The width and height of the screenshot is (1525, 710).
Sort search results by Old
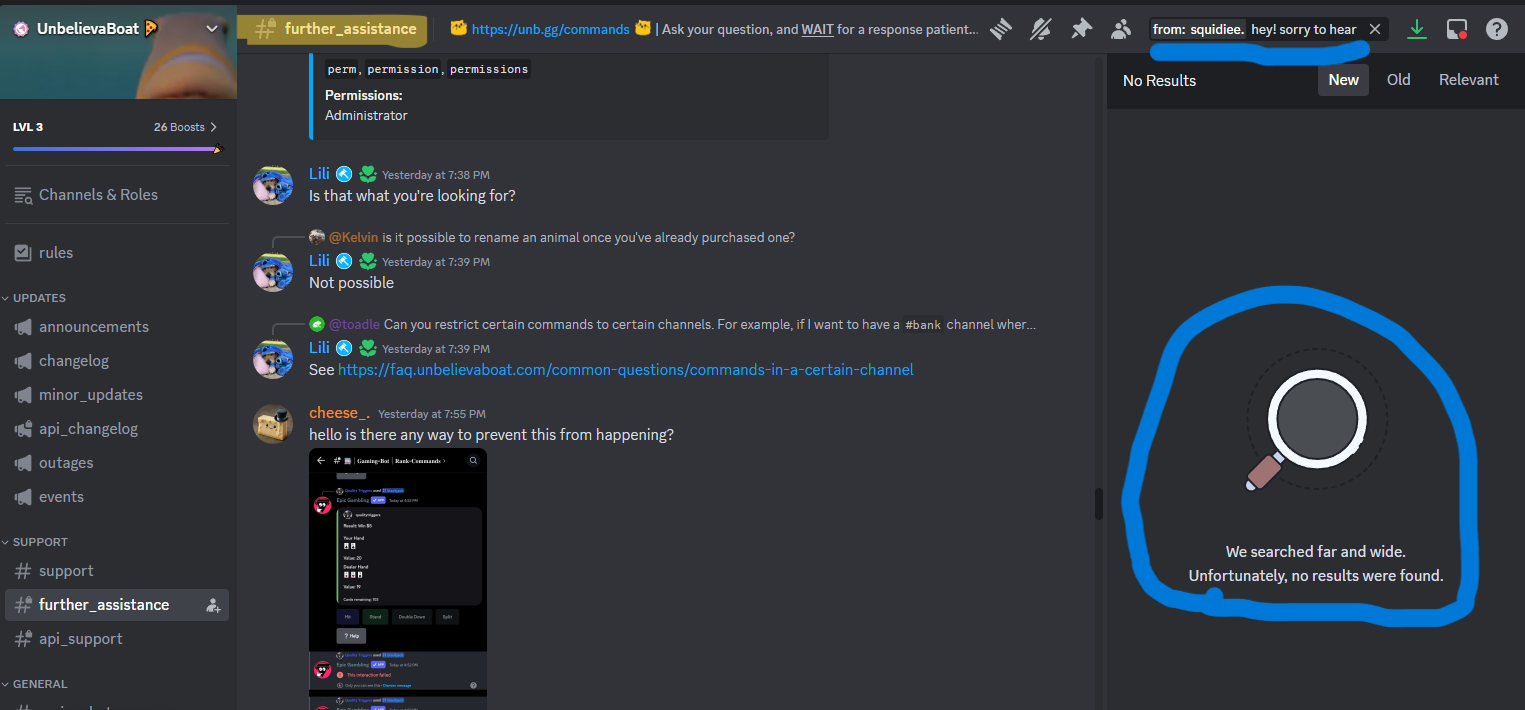[x=1398, y=80]
